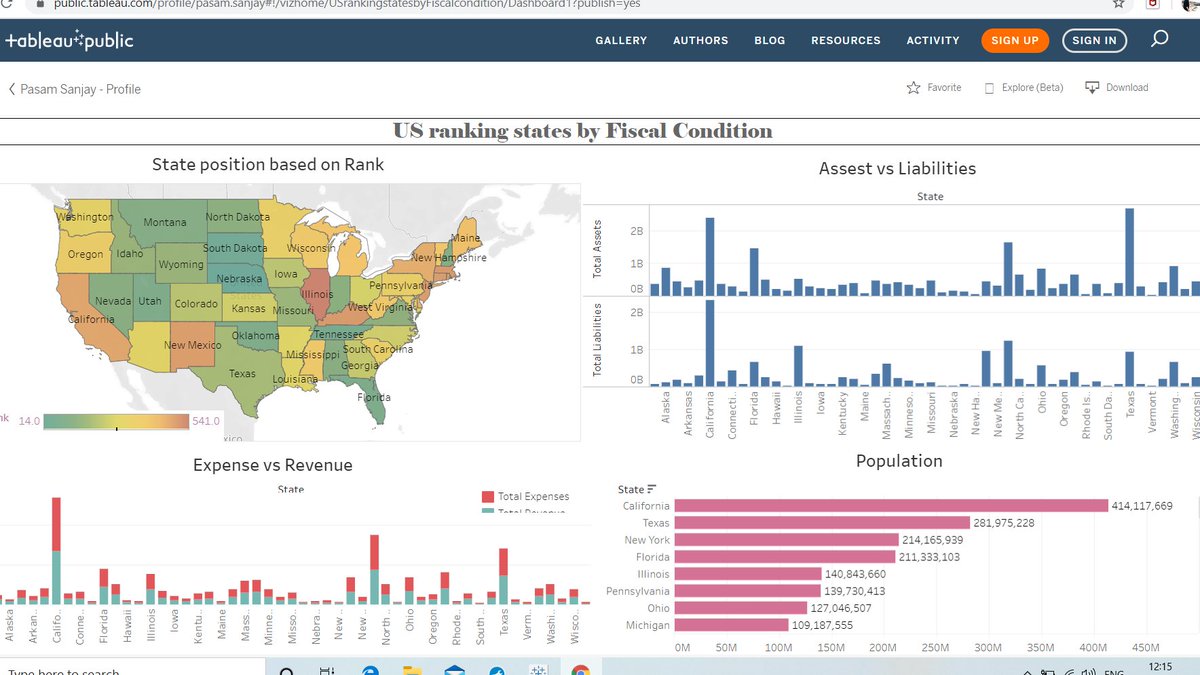
Task: Select Washington on the map
Action: [84, 217]
